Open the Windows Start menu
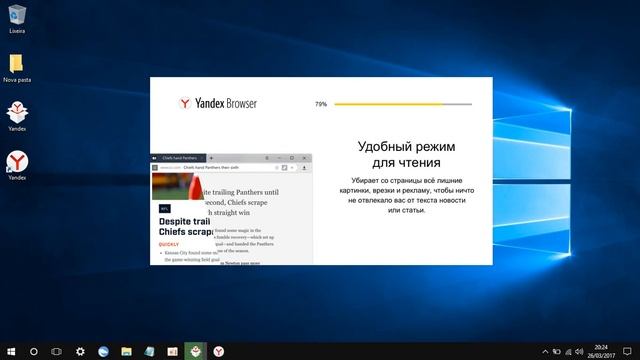This screenshot has height=360, width=640. [11, 351]
